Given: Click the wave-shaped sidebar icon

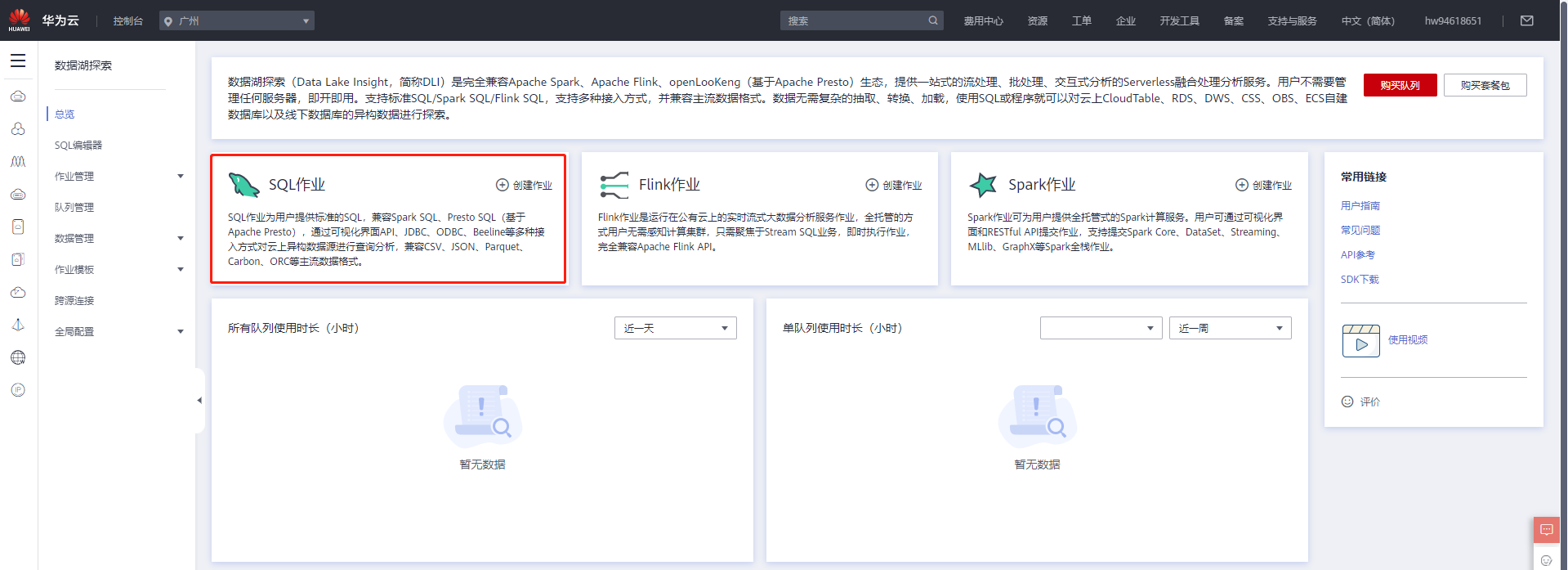Looking at the screenshot, I should click(18, 161).
